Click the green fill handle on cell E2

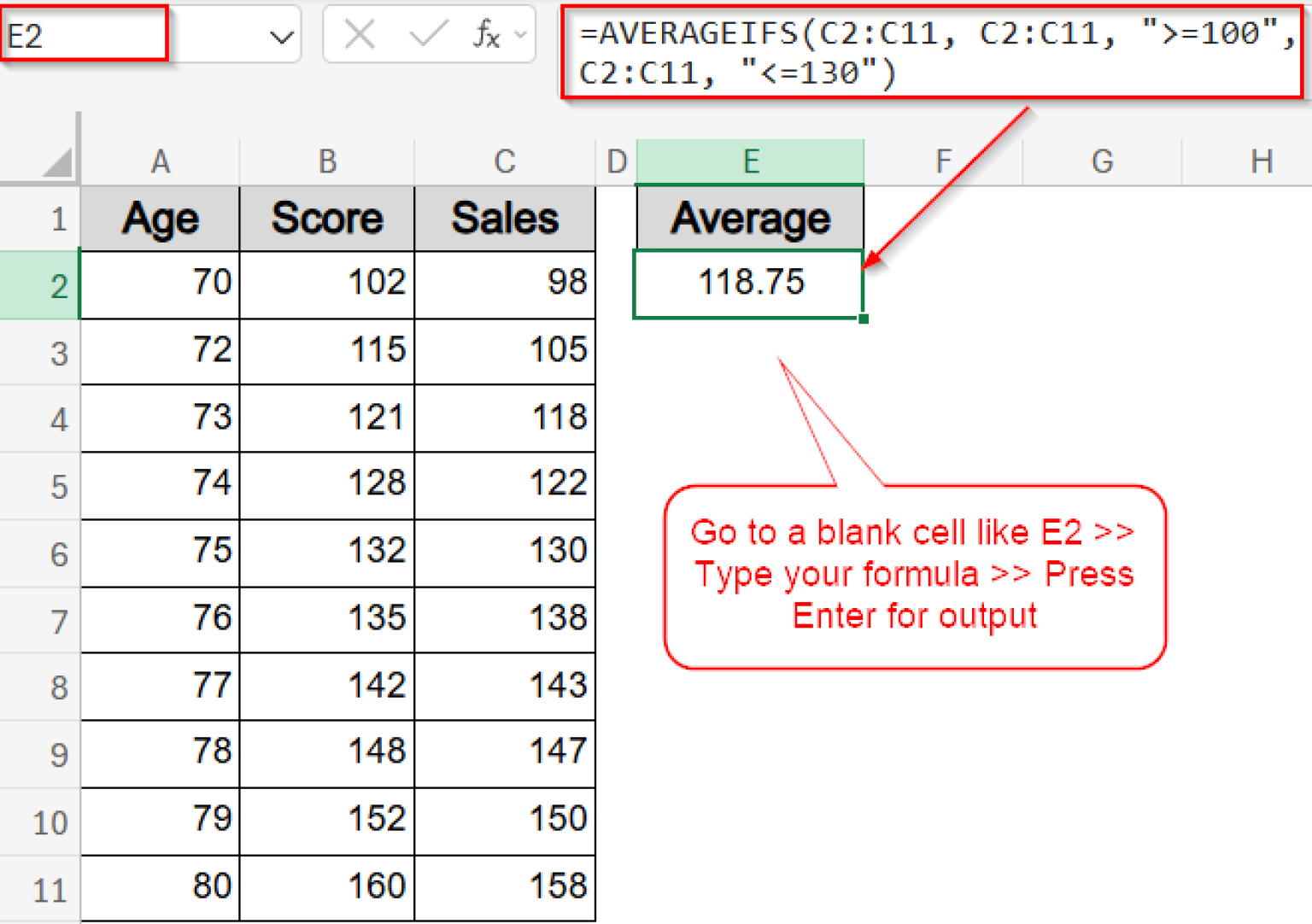coord(863,317)
